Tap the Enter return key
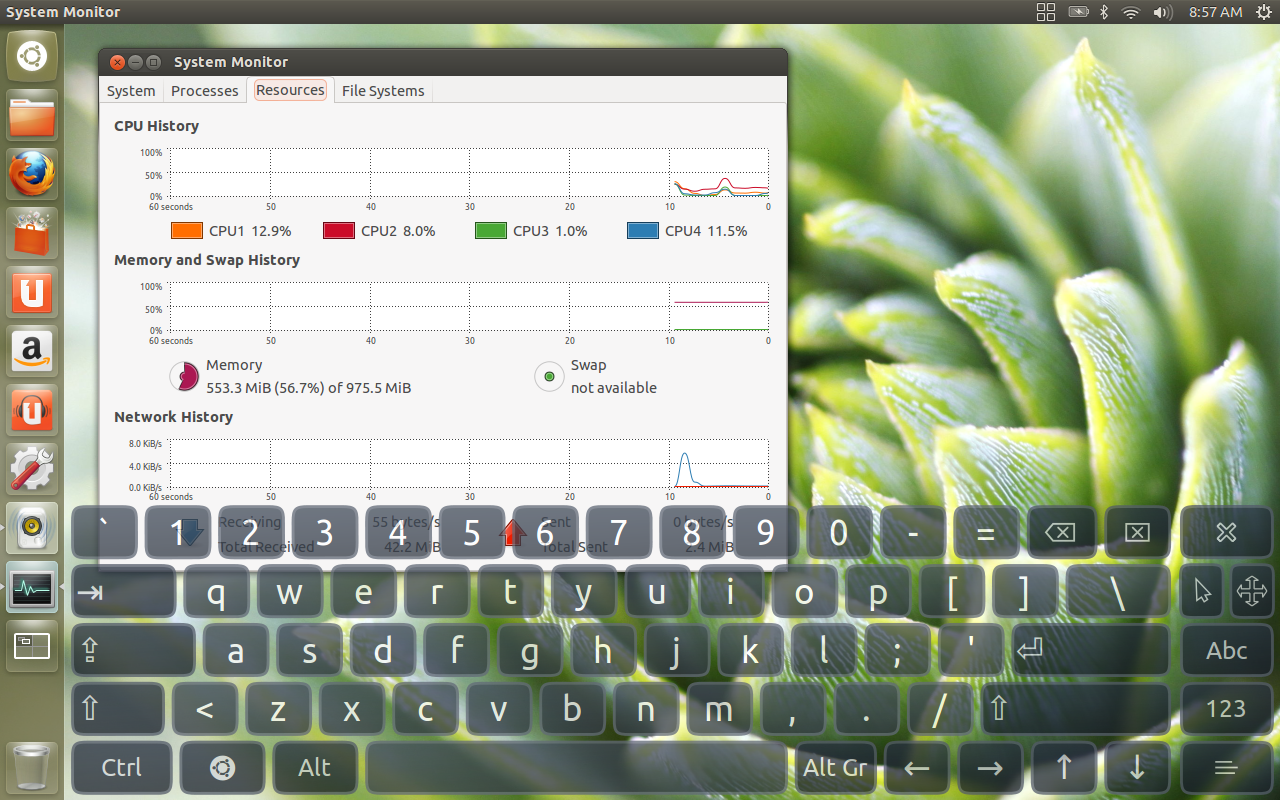Viewport: 1280px width, 800px height. coord(1090,651)
